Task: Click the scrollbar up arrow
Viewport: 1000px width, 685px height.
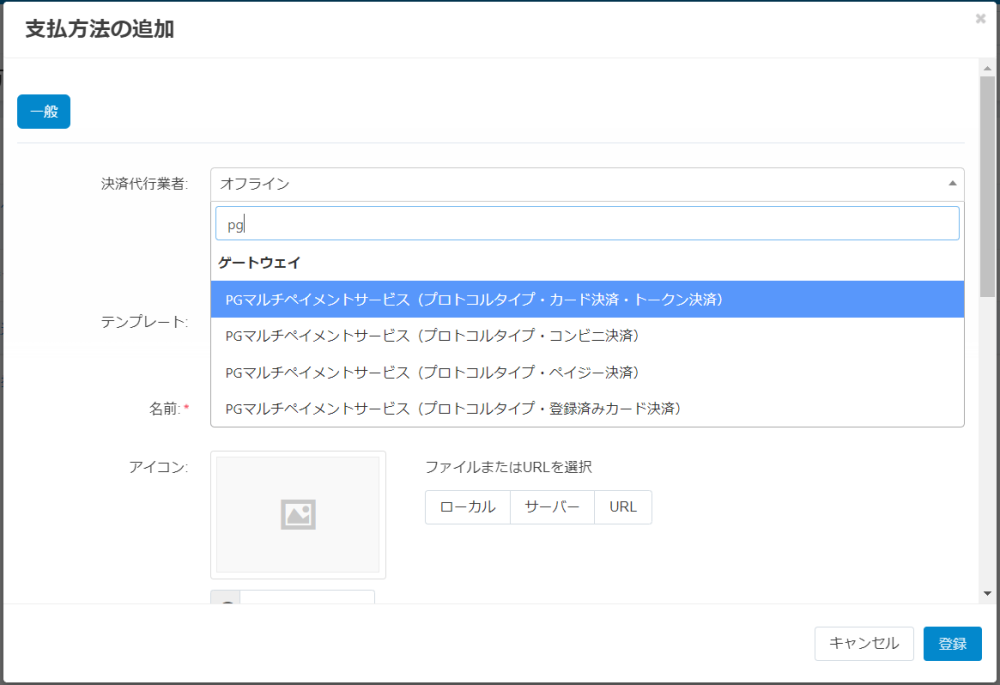Action: click(987, 68)
